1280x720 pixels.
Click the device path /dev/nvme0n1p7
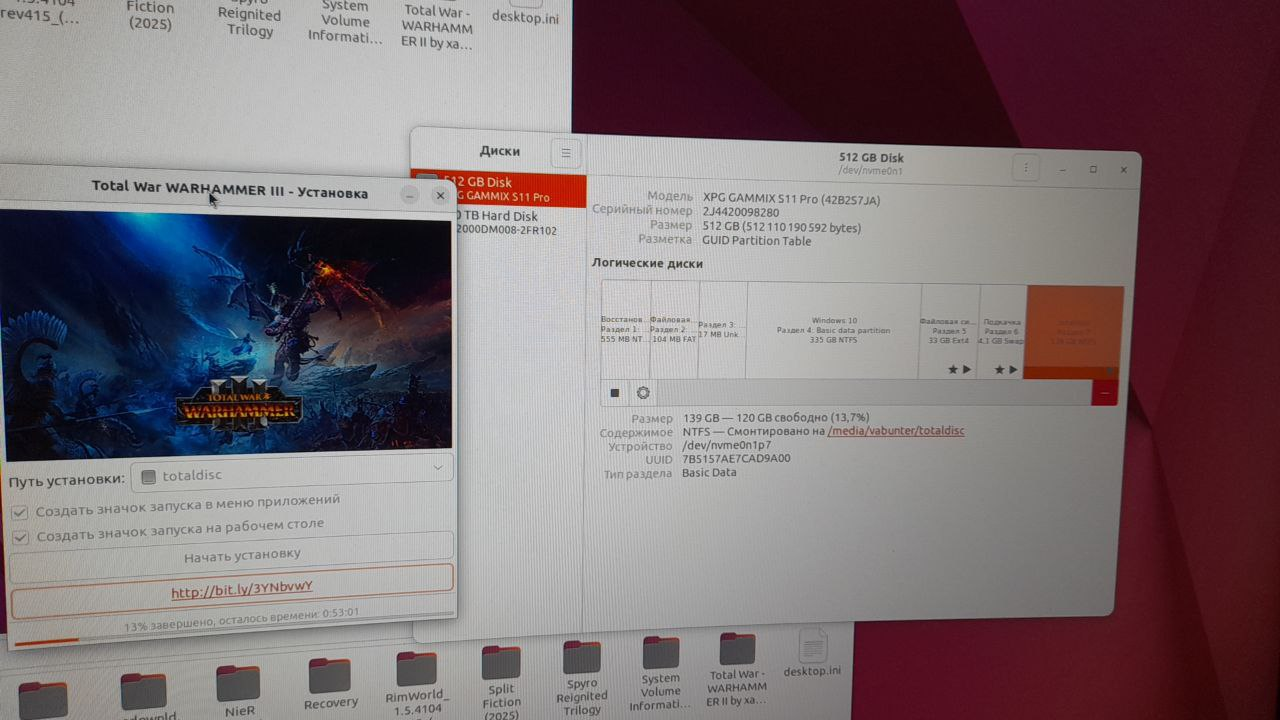coord(726,445)
